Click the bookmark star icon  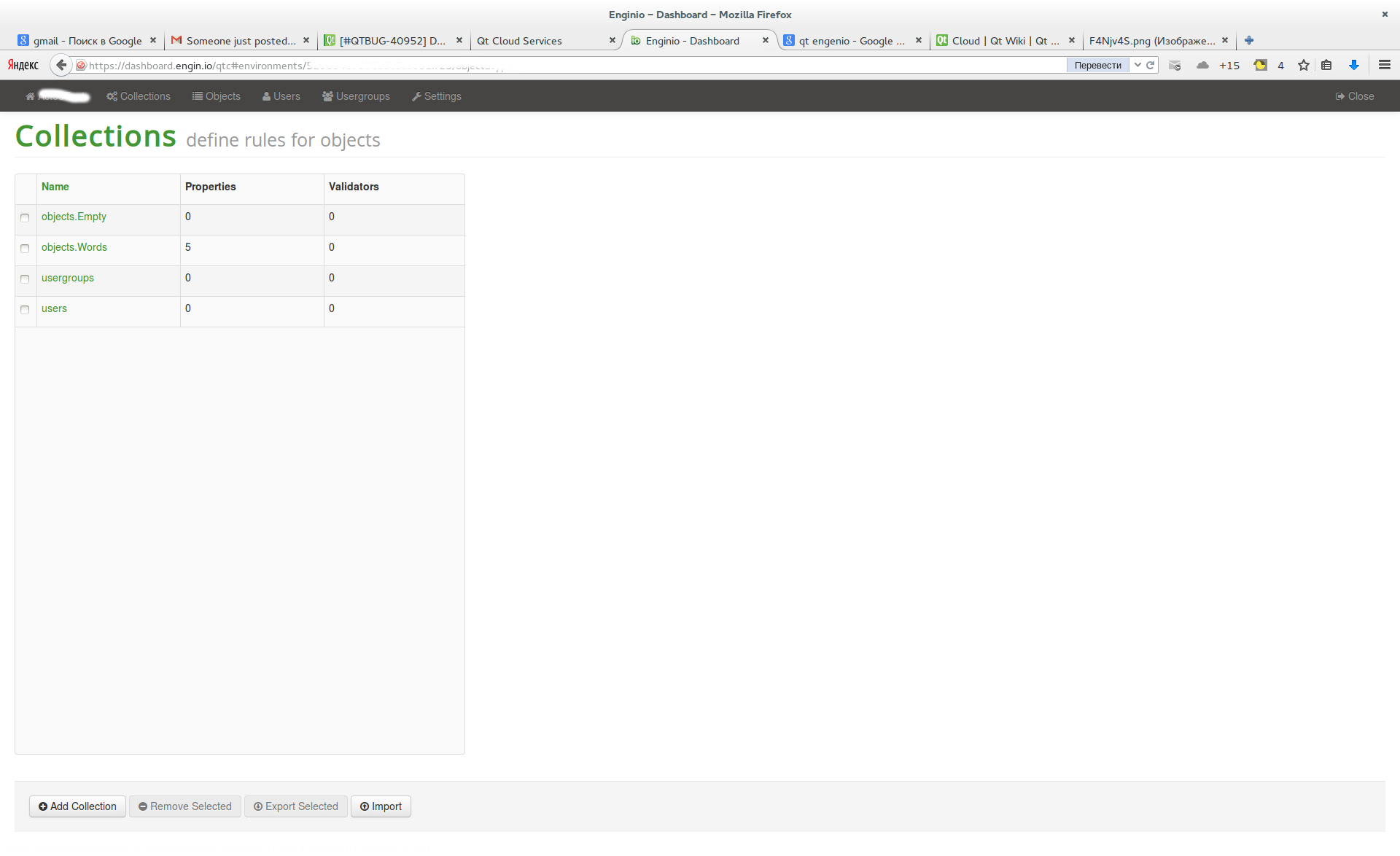(1304, 66)
